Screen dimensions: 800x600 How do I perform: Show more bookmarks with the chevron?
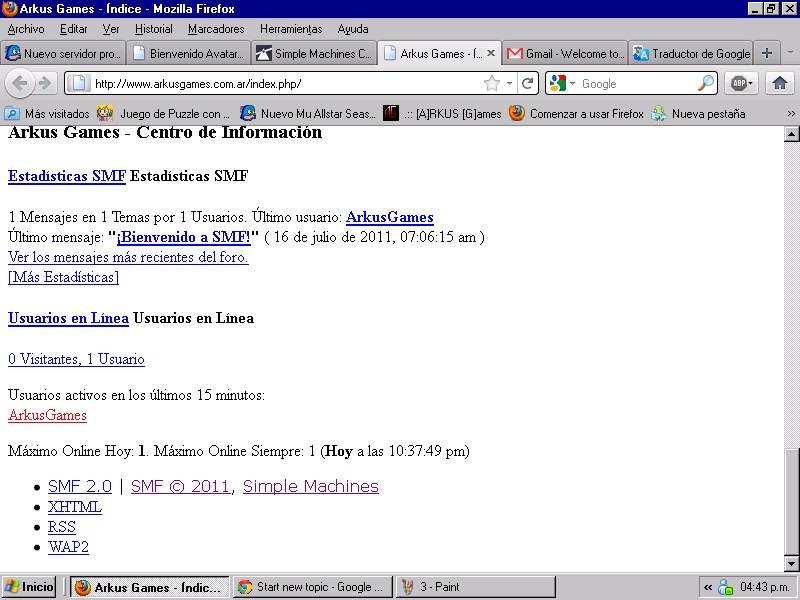[791, 113]
